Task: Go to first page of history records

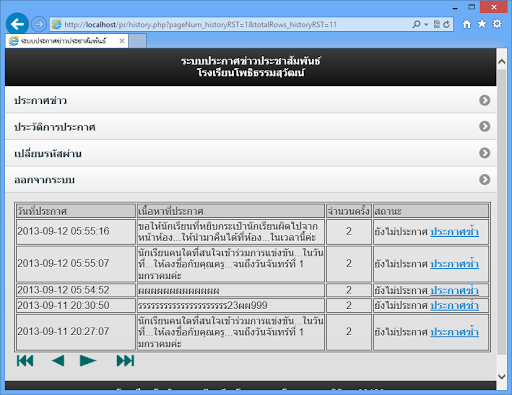Action: [x=25, y=361]
